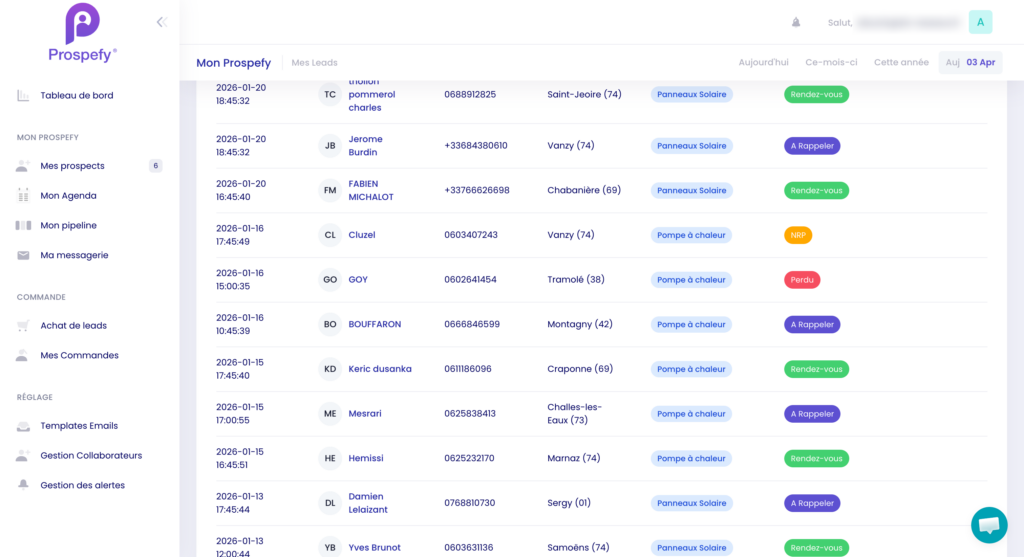Open Mes prospects in the sidebar
This screenshot has height=557, width=1024.
coord(72,166)
